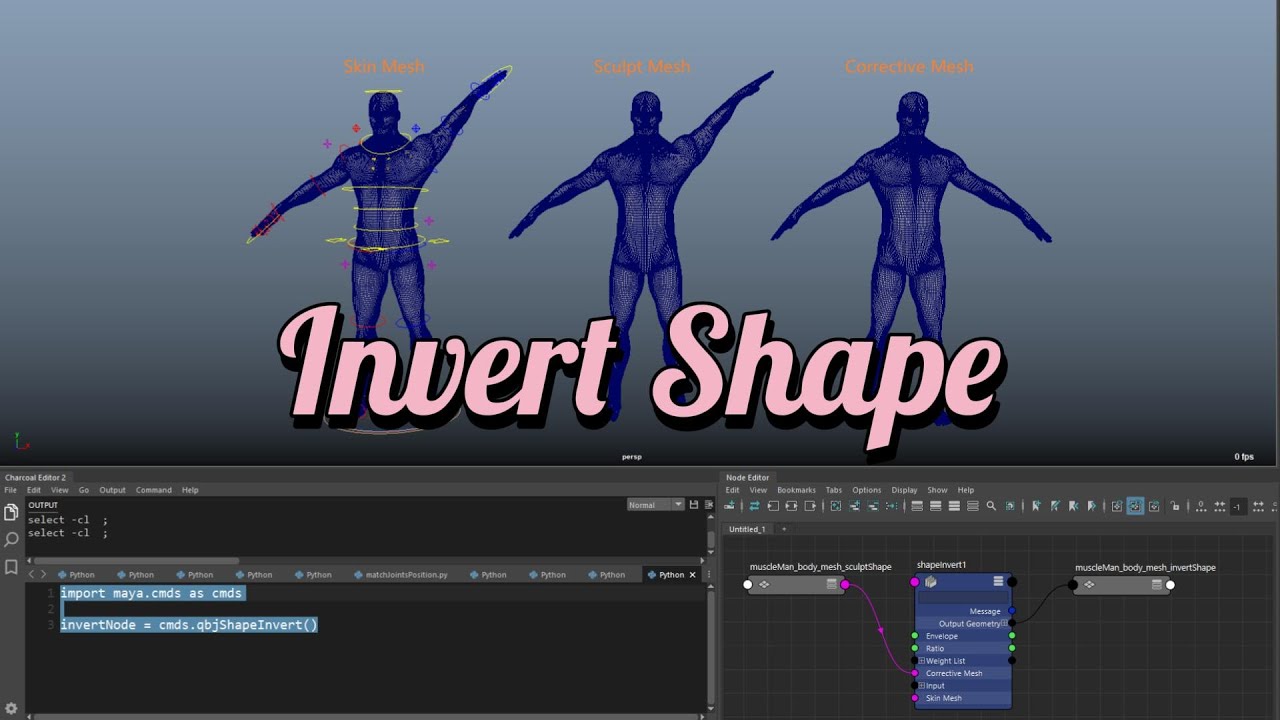Open Charcoal Editor settings gear
The height and width of the screenshot is (720, 1280).
[11, 708]
